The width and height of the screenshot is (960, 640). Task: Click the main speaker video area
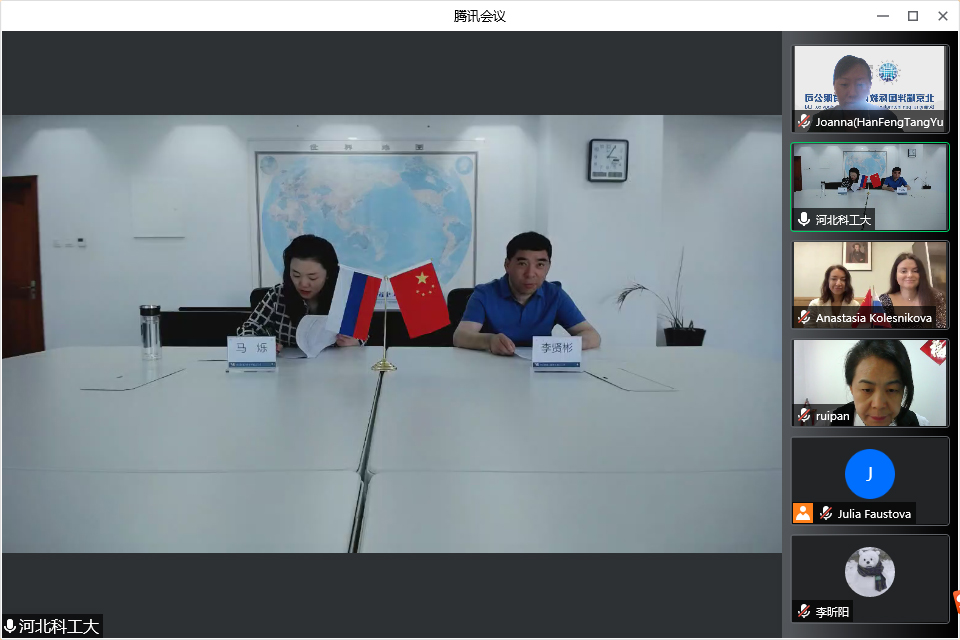(x=392, y=333)
